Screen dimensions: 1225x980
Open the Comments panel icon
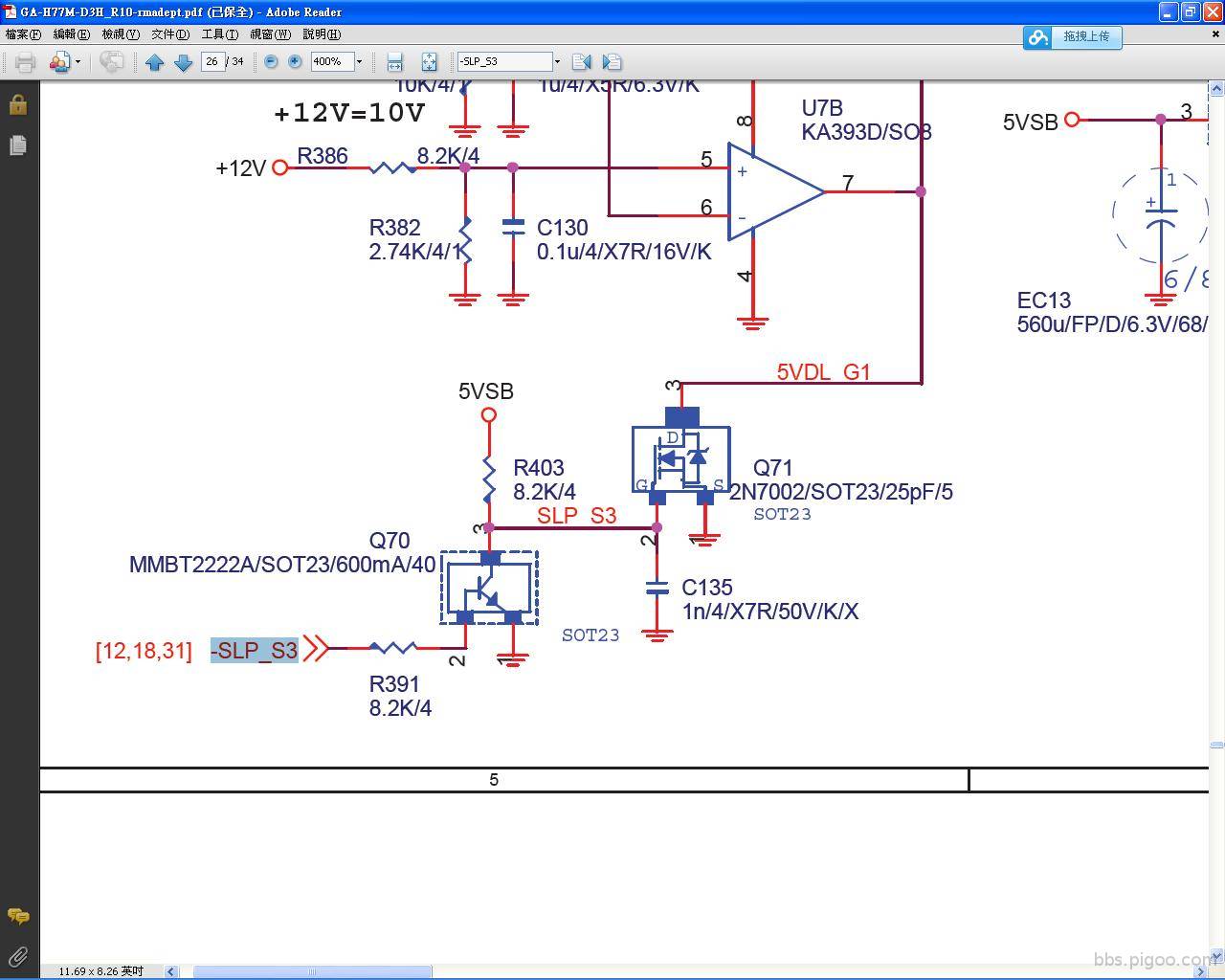click(18, 916)
